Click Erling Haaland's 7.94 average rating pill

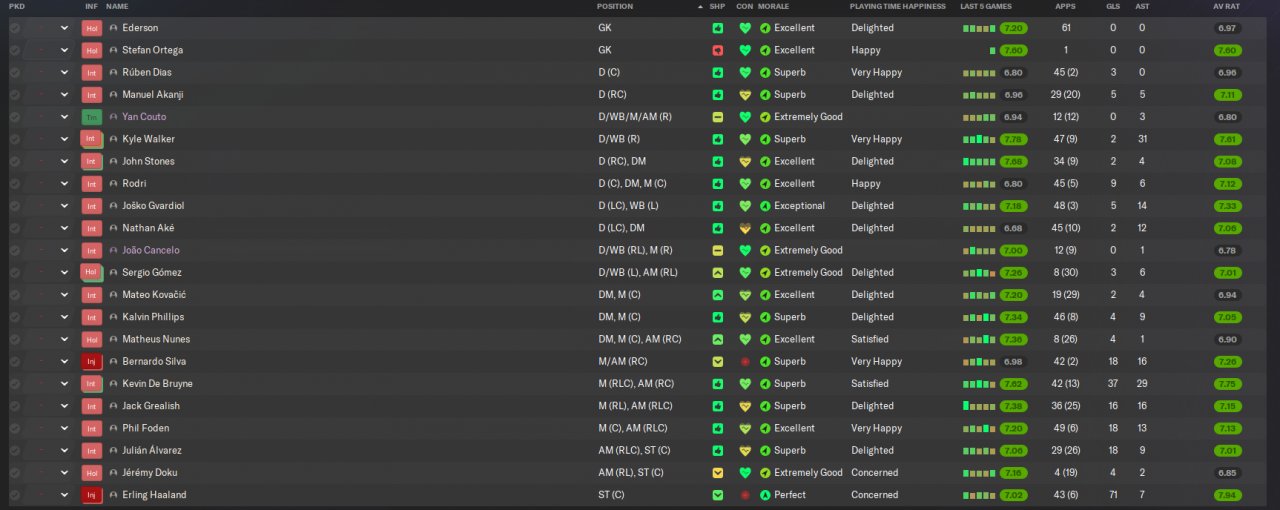[x=1229, y=495]
